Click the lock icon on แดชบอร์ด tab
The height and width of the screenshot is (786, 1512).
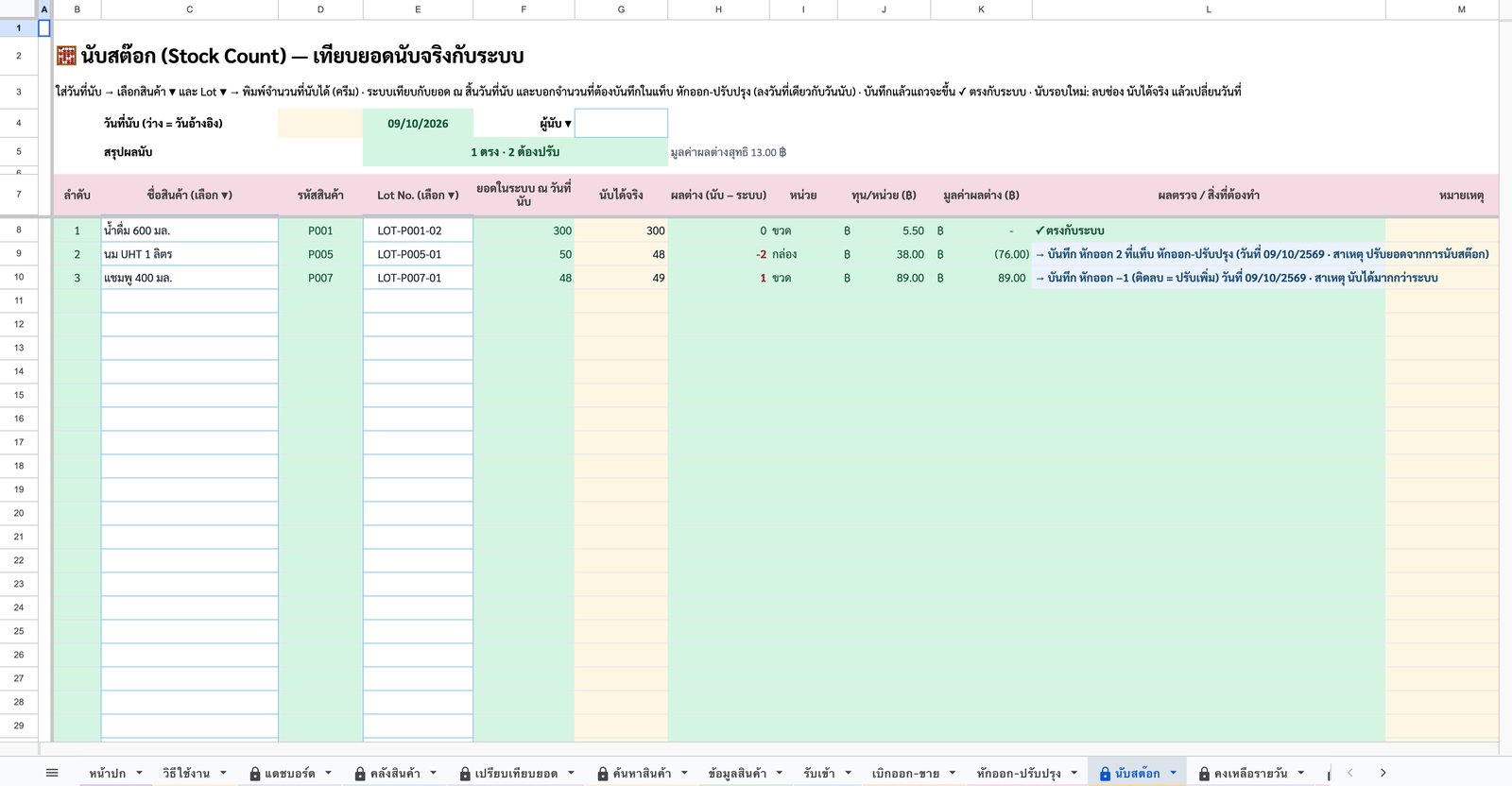tap(255, 774)
